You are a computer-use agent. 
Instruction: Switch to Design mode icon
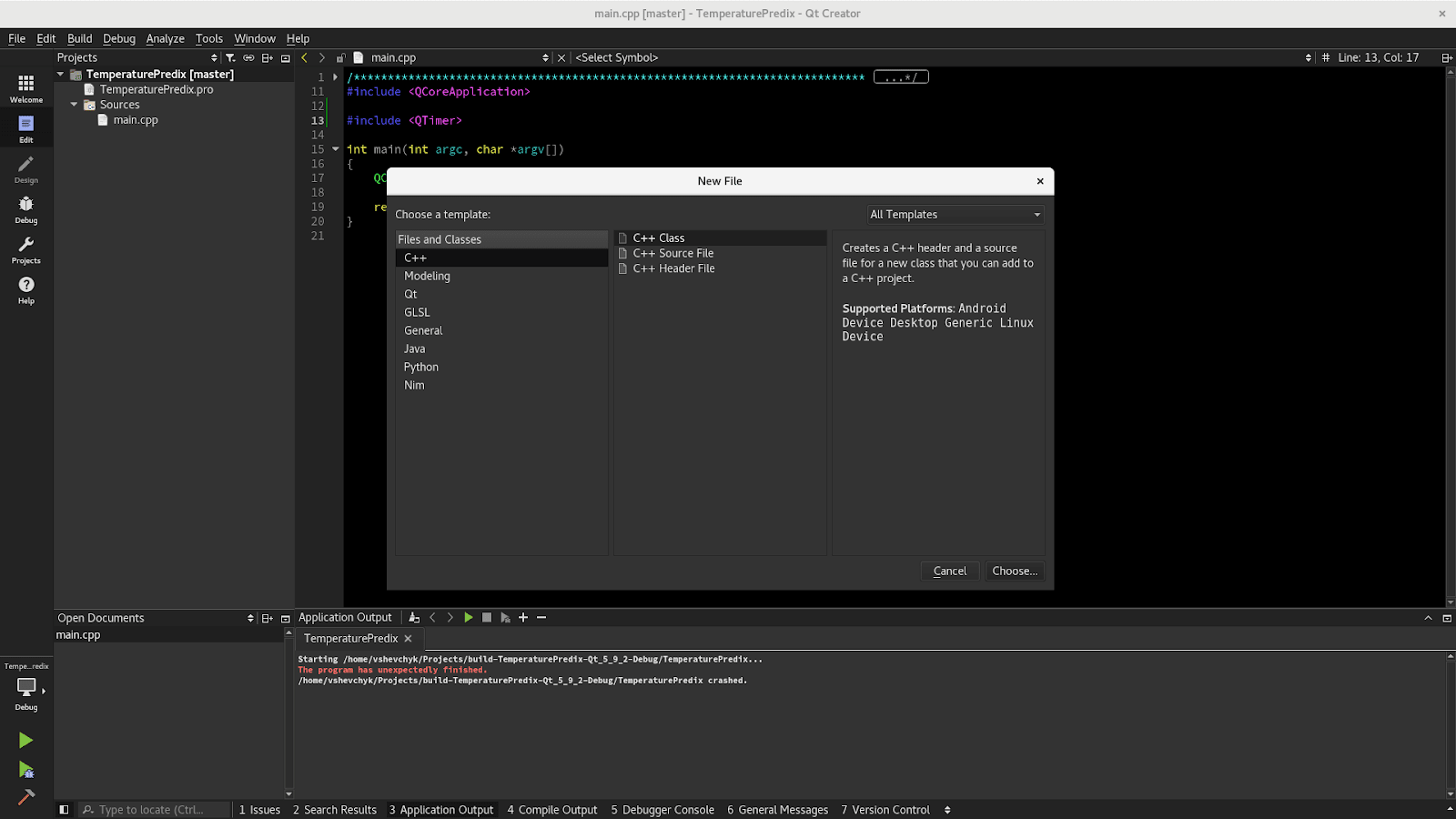pyautogui.click(x=25, y=168)
